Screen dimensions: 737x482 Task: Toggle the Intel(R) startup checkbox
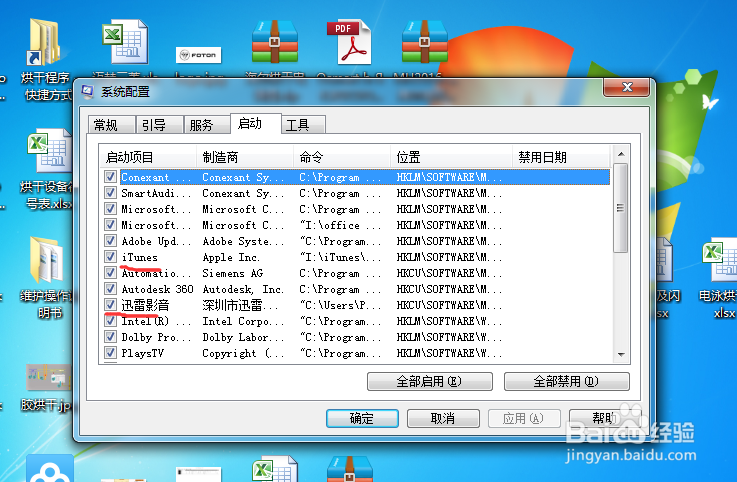pos(110,321)
